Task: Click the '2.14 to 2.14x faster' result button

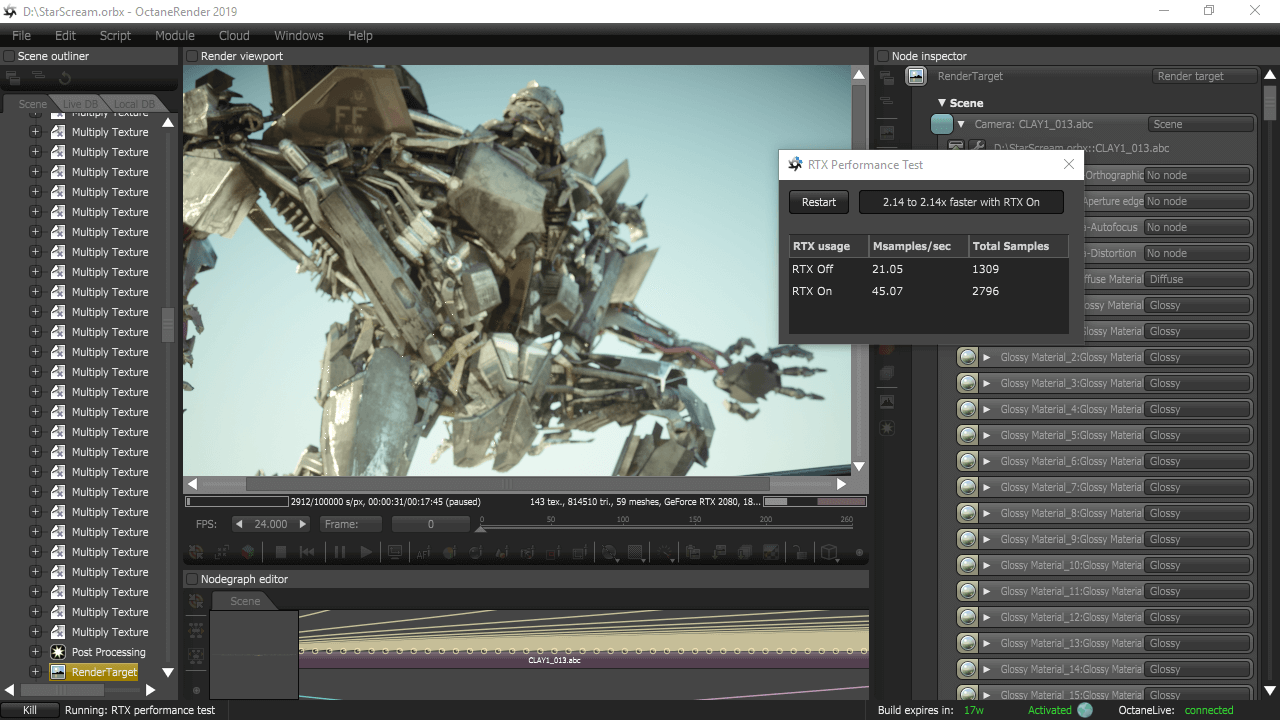Action: [x=961, y=202]
